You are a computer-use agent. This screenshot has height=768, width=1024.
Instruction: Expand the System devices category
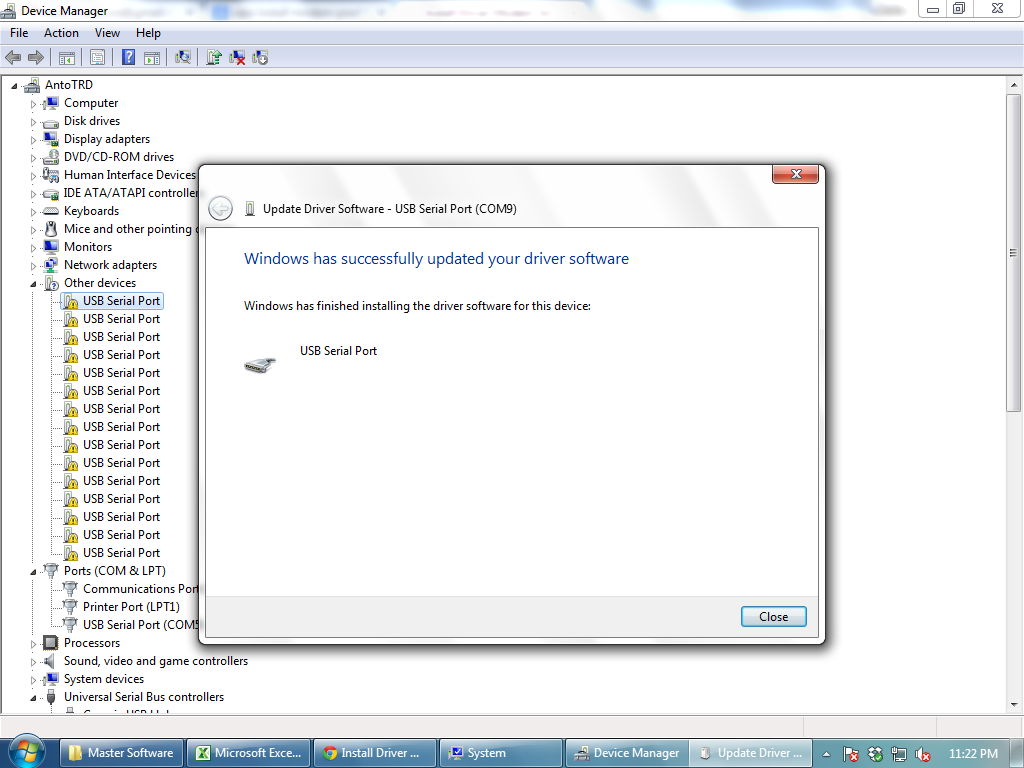click(33, 679)
